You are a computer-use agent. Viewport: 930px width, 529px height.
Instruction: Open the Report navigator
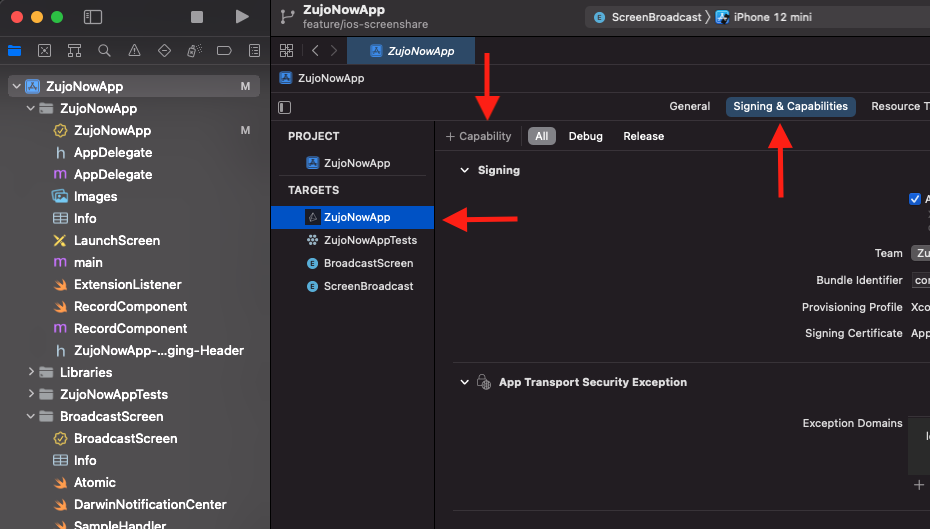(254, 51)
